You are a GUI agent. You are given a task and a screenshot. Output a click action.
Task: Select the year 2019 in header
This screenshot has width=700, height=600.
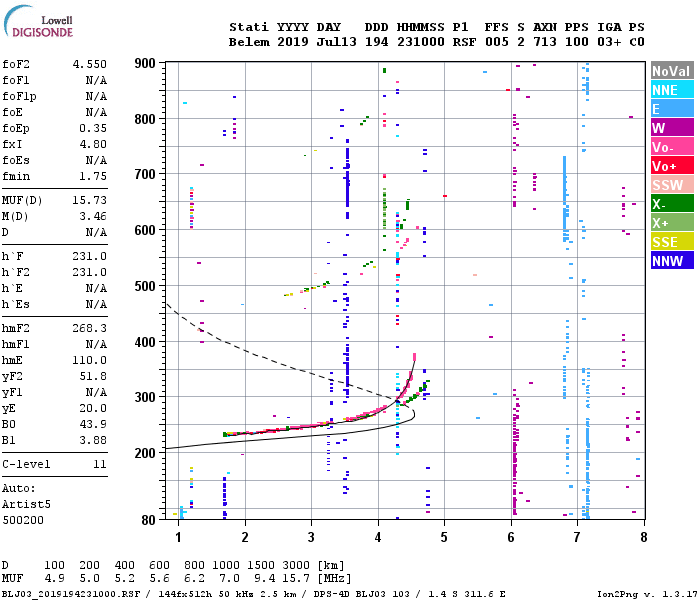(293, 42)
